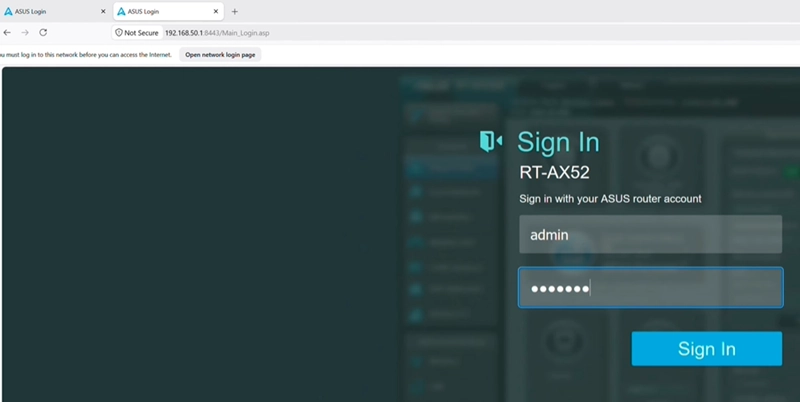Click the ASUS logo on the active tab
This screenshot has height=402, width=800.
coord(121,11)
